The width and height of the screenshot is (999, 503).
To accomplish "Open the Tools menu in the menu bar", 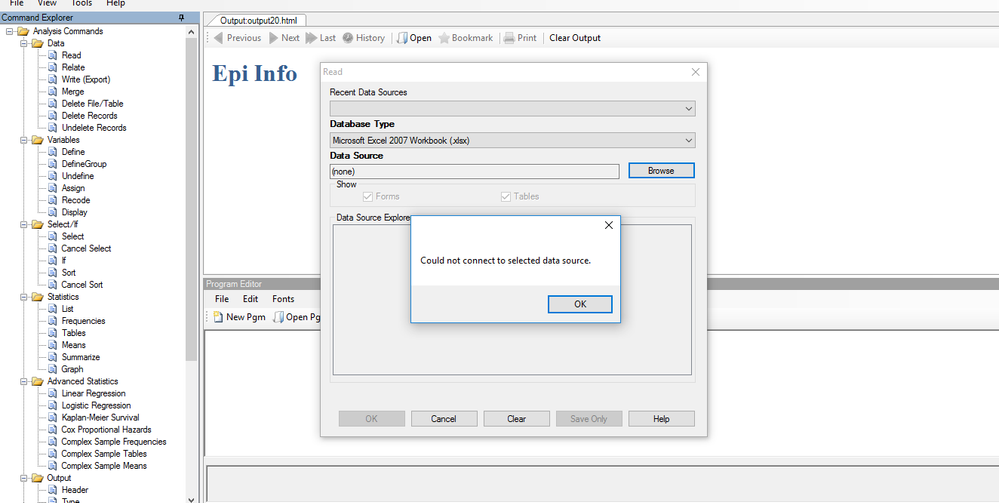I will point(82,3).
